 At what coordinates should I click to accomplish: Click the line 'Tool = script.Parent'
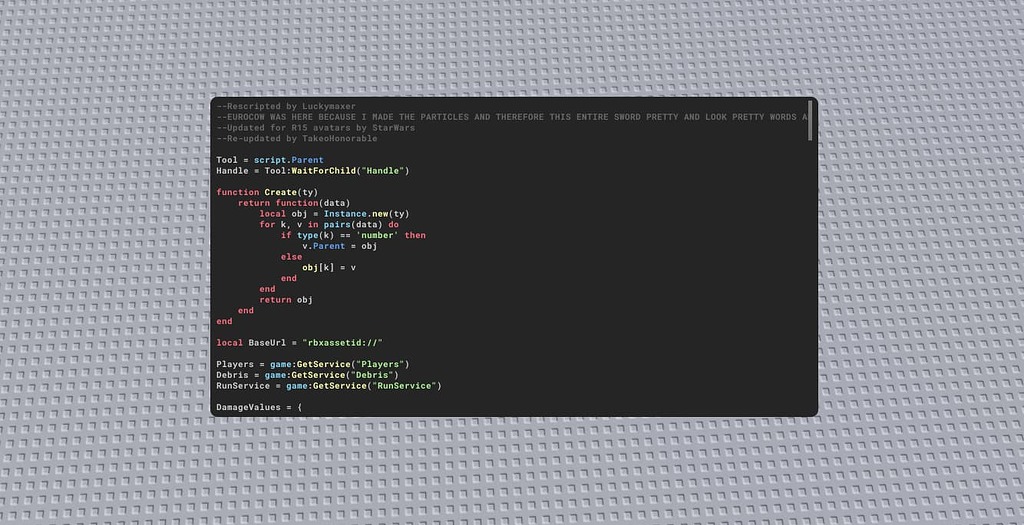270,160
